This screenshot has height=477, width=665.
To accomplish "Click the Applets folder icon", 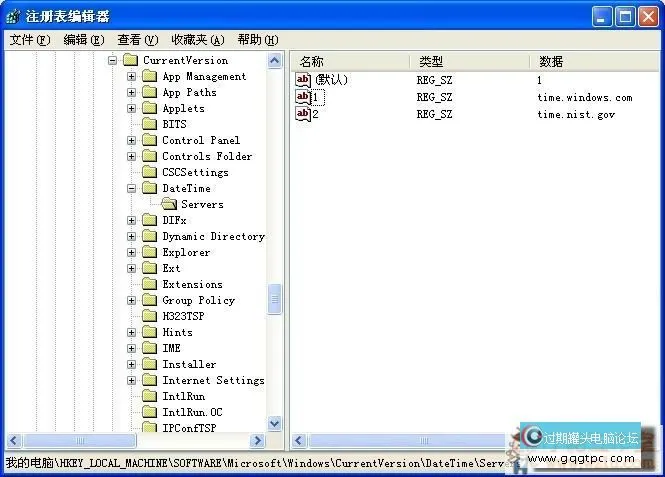I will [x=149, y=108].
